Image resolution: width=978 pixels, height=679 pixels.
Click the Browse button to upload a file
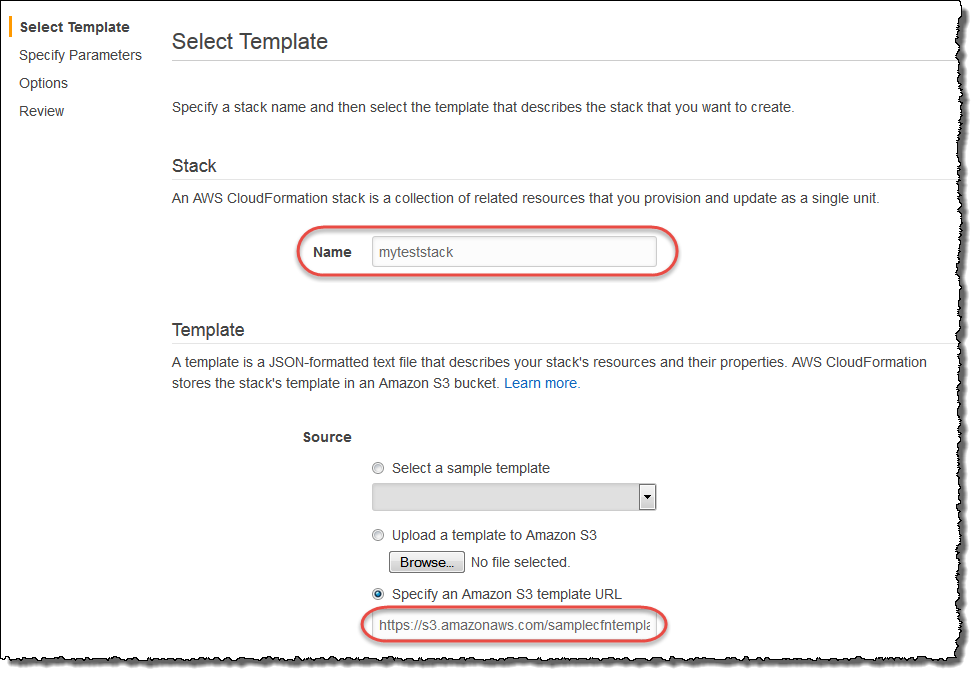426,562
